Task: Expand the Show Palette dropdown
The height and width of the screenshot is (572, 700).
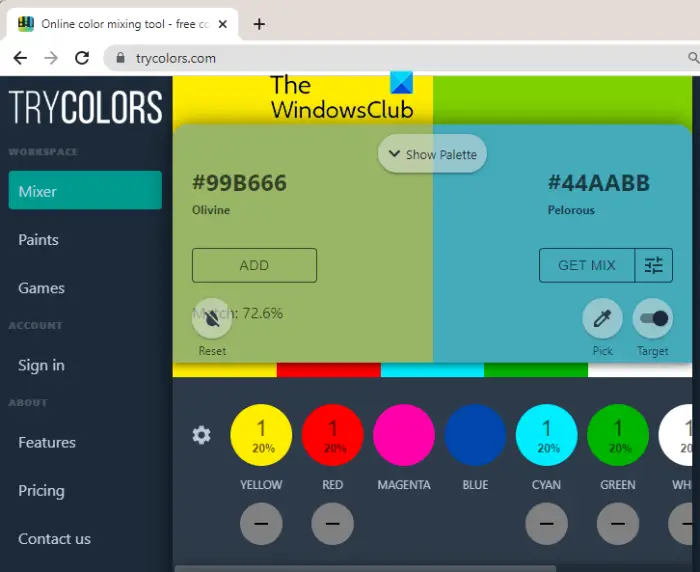Action: 432,154
